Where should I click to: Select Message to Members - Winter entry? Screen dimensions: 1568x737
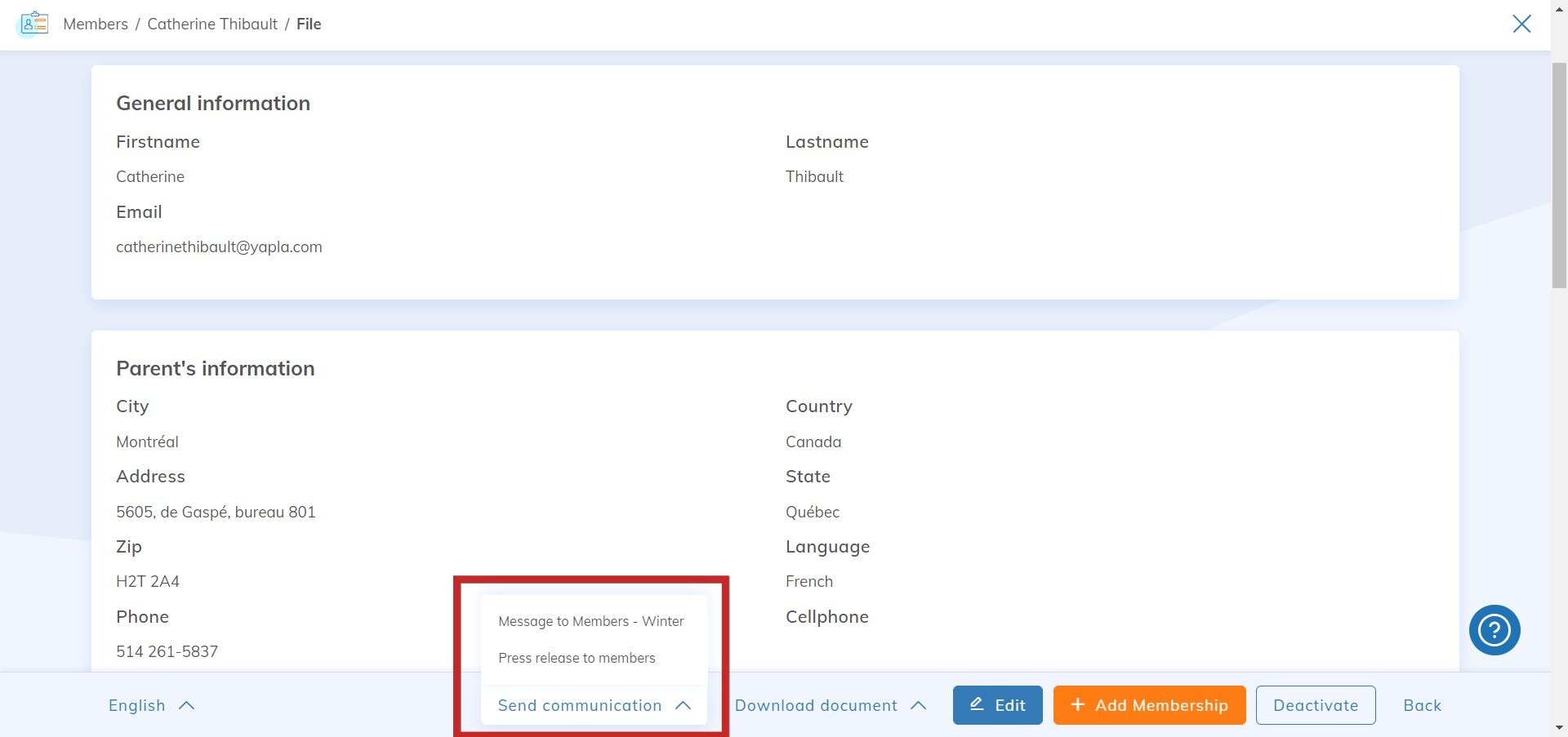point(591,621)
